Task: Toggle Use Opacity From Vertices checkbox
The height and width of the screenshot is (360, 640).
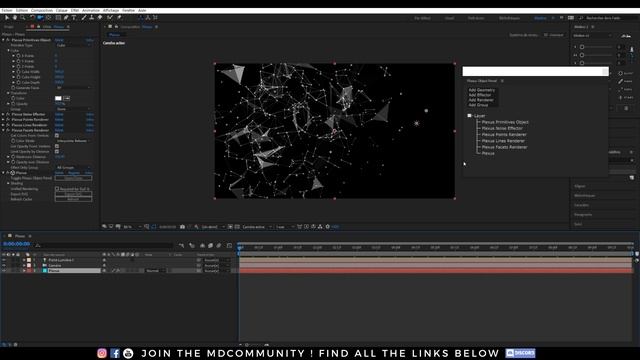Action: click(x=57, y=146)
